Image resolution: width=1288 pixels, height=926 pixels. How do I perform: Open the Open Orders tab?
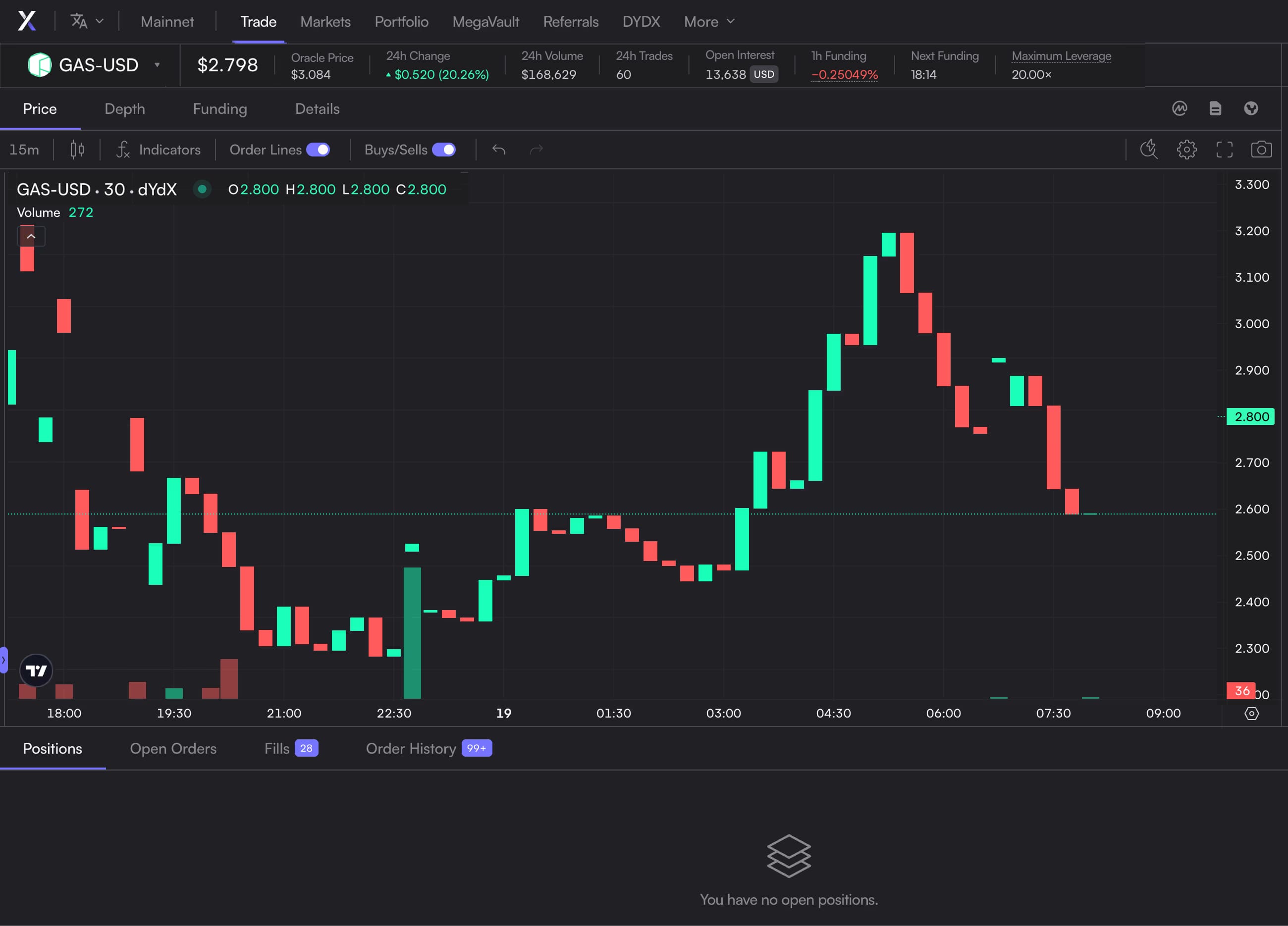coord(173,748)
